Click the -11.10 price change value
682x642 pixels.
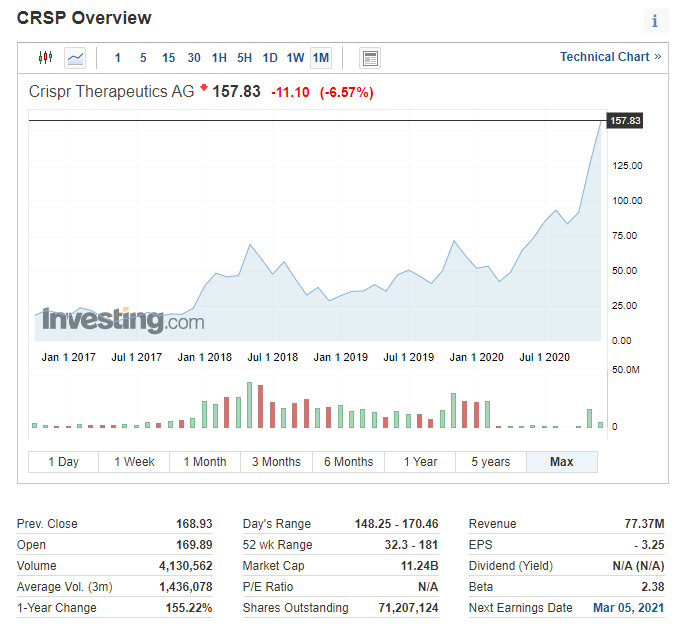pyautogui.click(x=290, y=92)
